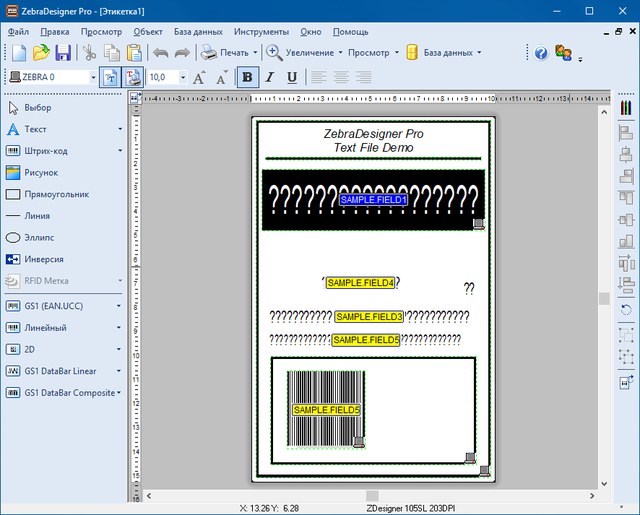Toggle Bold formatting
The image size is (640, 515).
[247, 77]
